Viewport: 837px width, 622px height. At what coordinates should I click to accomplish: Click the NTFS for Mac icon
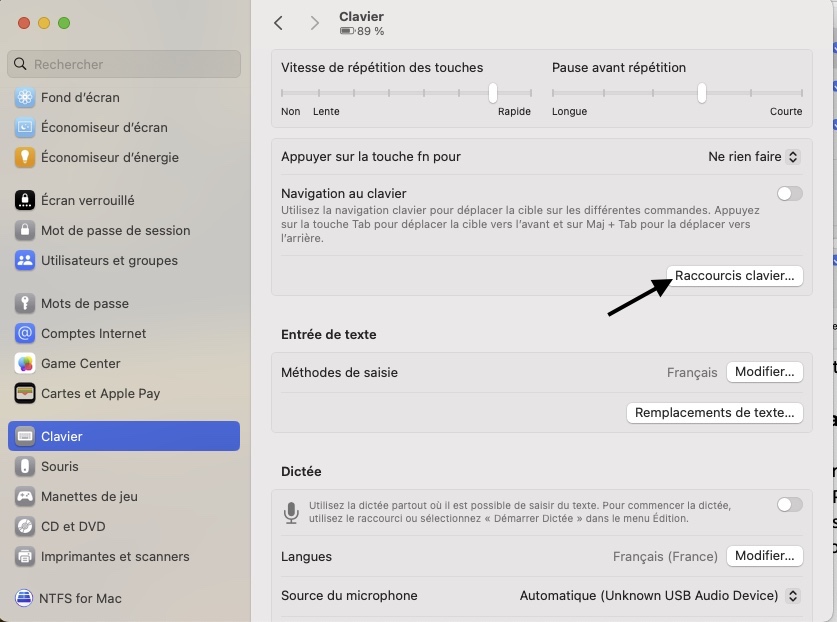pyautogui.click(x=24, y=598)
